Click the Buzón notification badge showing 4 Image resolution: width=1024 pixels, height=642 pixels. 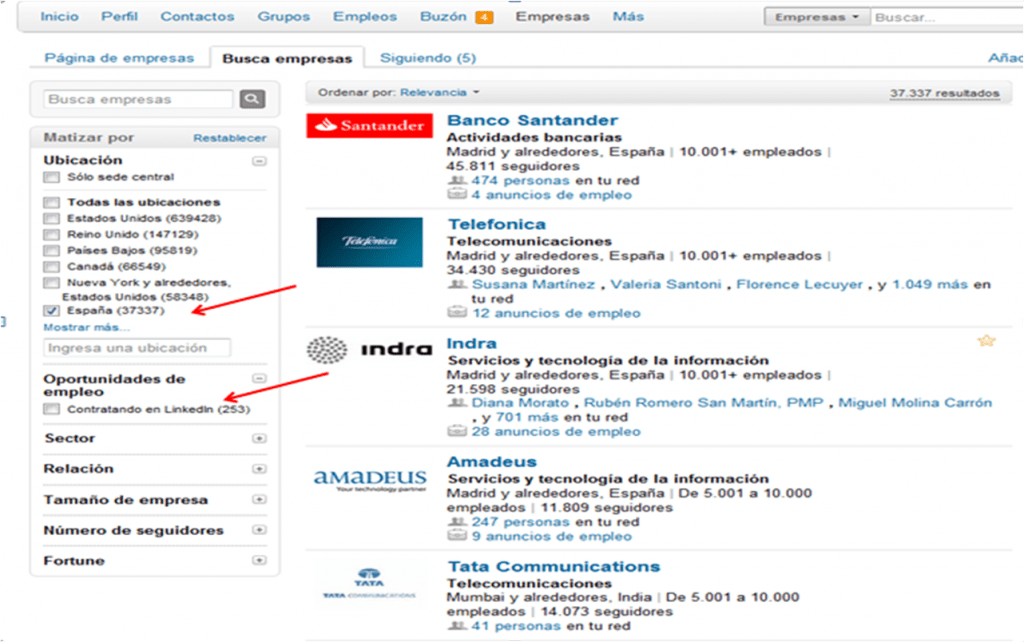click(x=484, y=17)
